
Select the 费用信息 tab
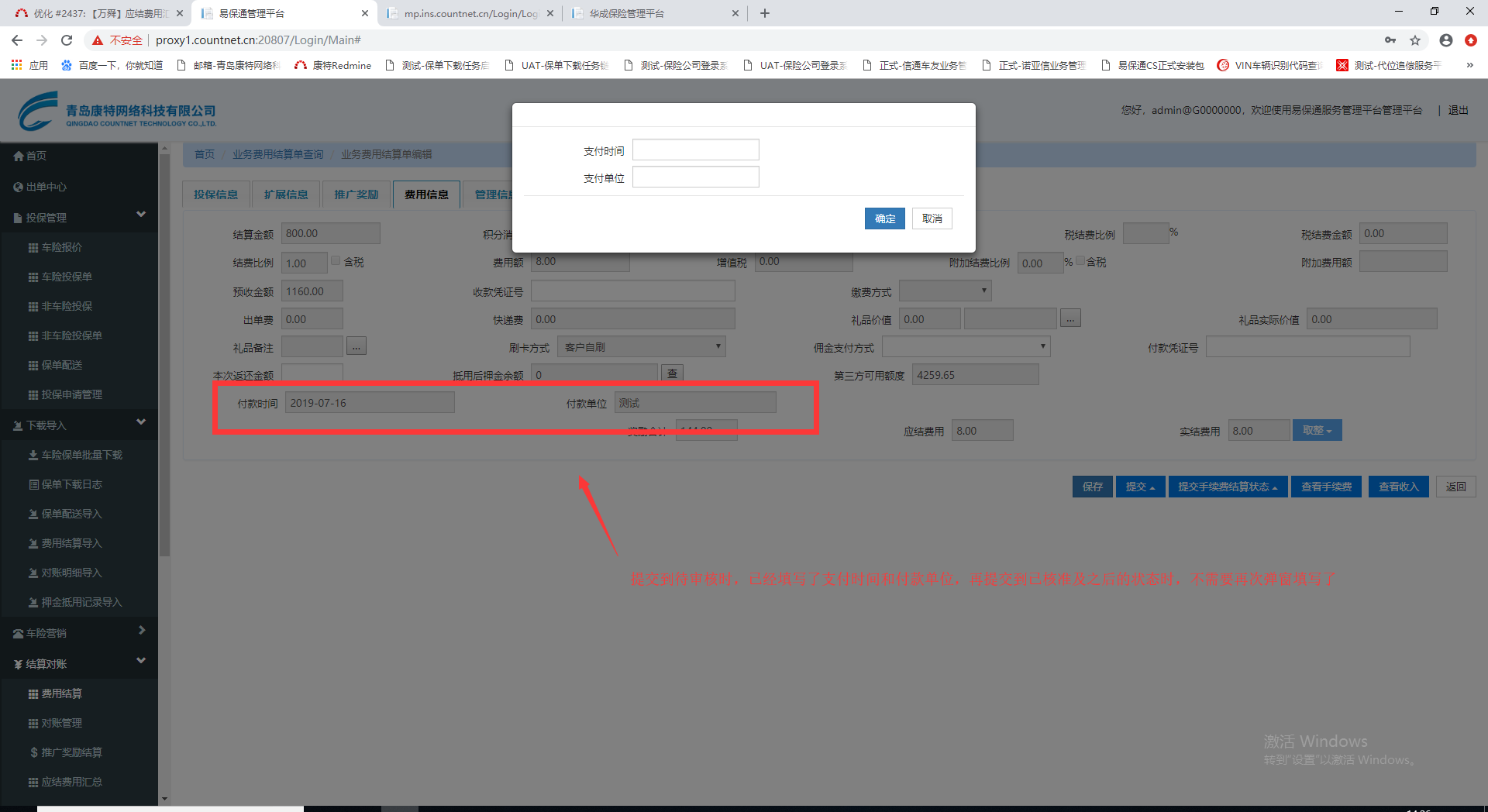[x=426, y=194]
